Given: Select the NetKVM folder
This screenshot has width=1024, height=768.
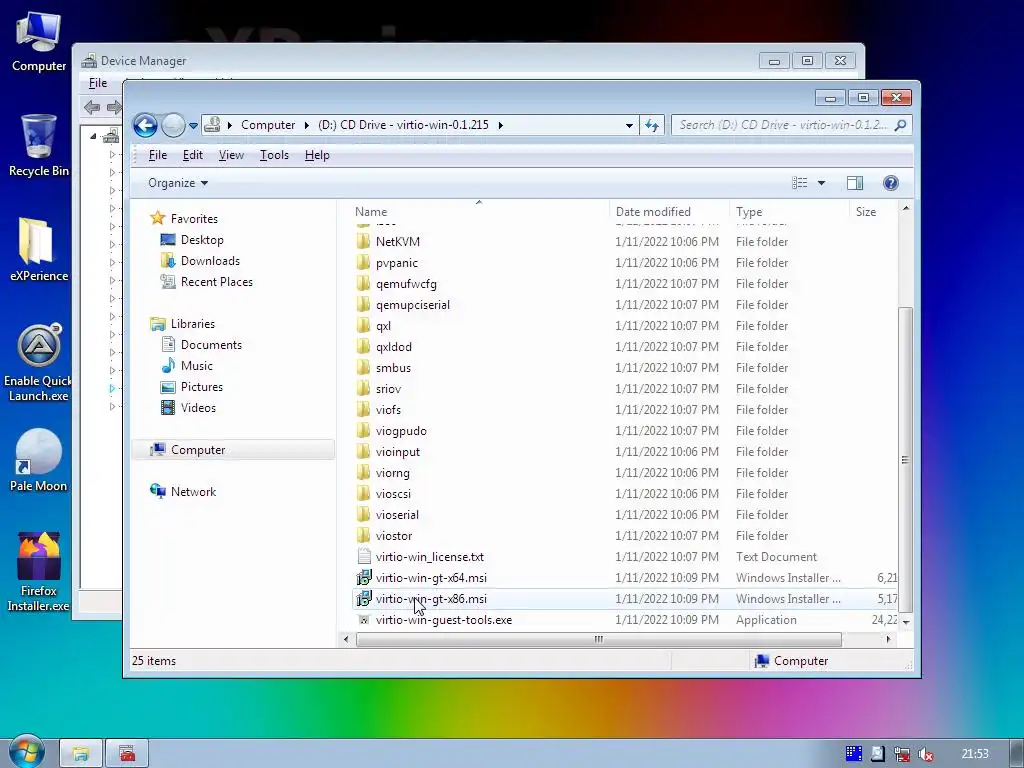Looking at the screenshot, I should pos(398,242).
